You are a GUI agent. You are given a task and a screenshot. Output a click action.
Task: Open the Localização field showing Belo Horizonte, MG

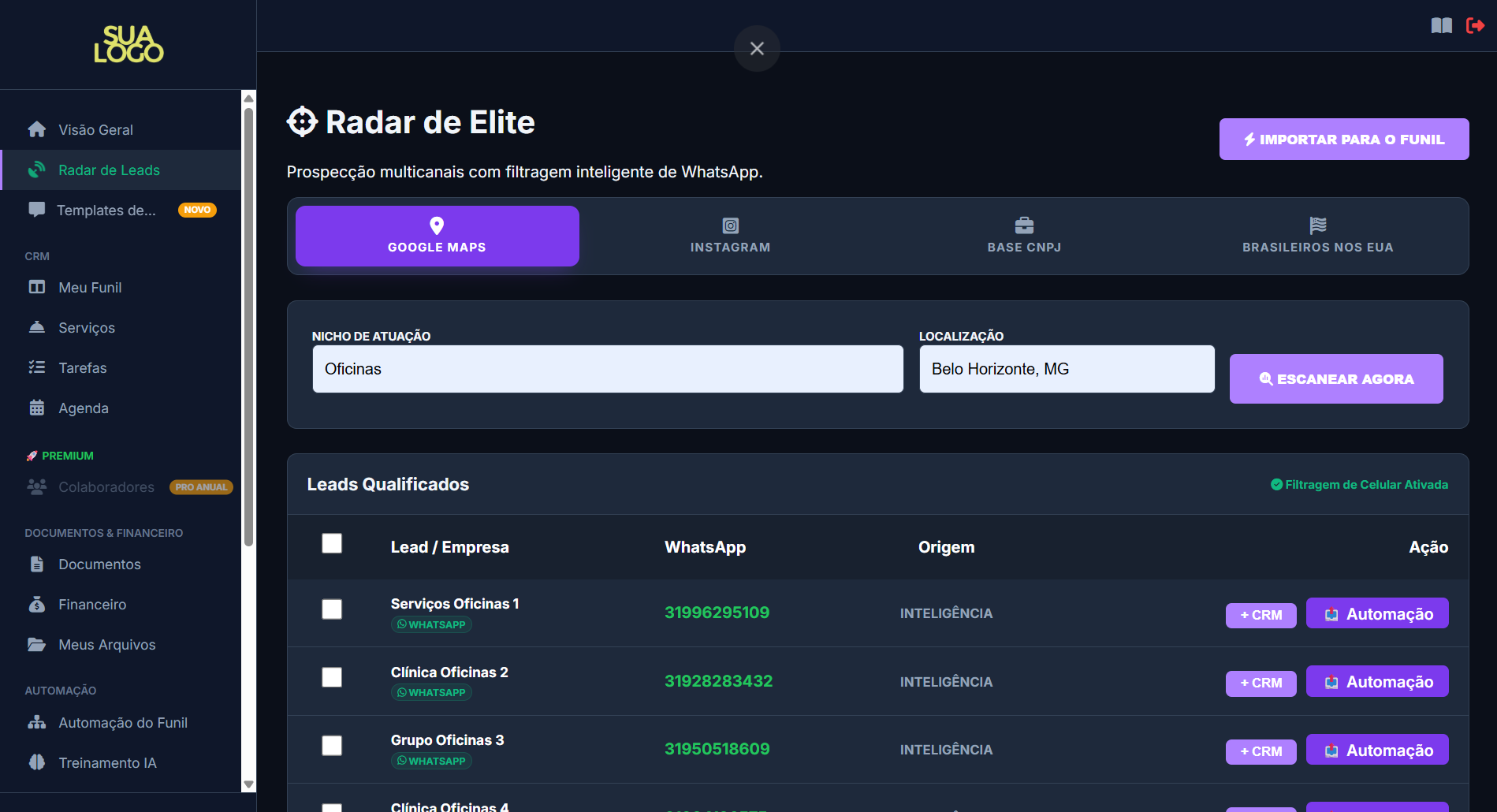1067,368
